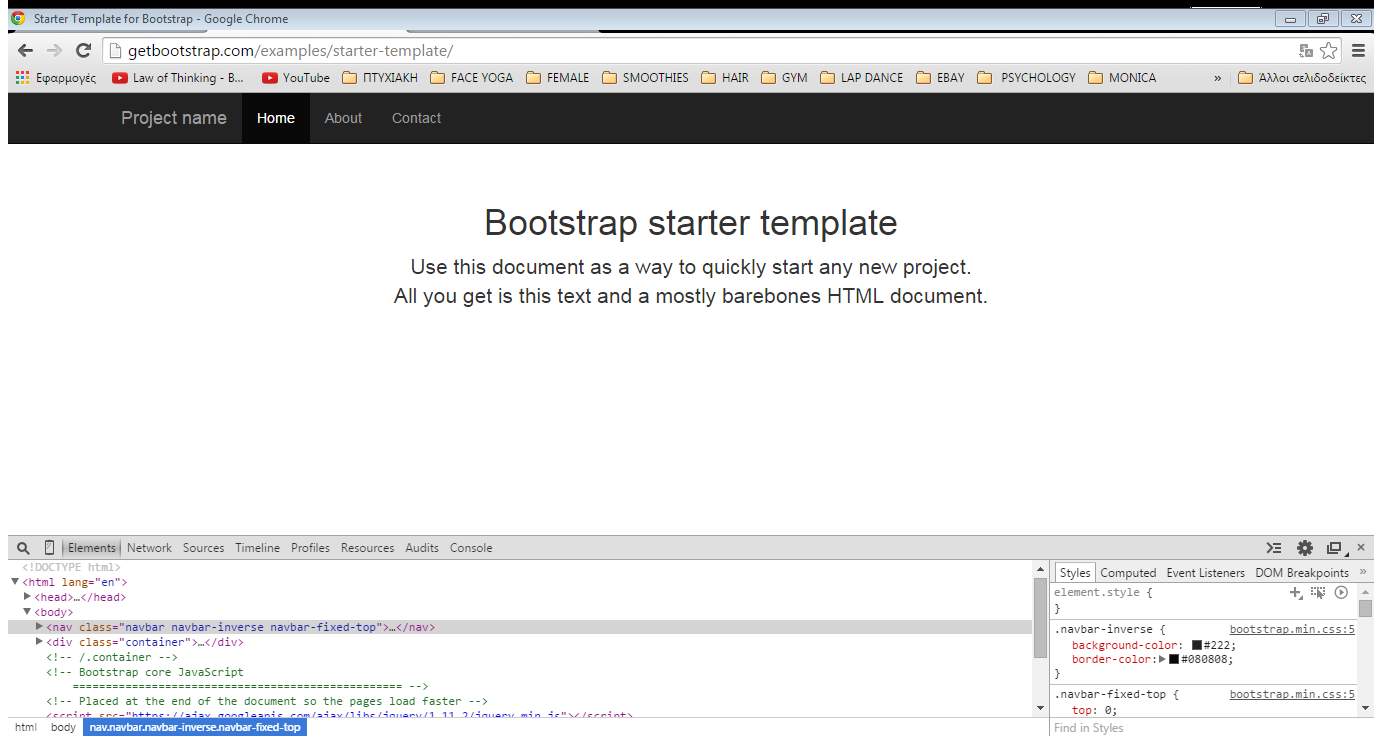This screenshot has width=1382, height=744.
Task: Toggle element state icon in Styles pane
Action: (x=1319, y=593)
